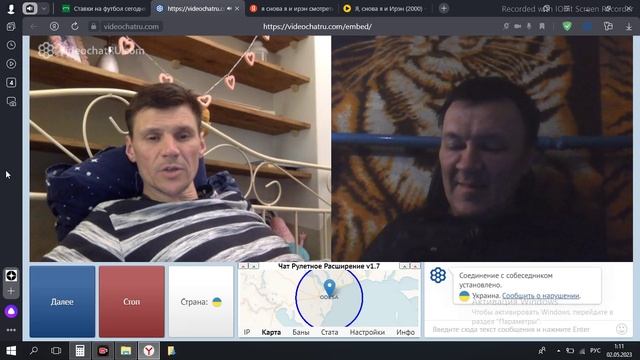Click the sound indicator button in the top bar
The width and height of the screenshot is (640, 360).
point(30,9)
